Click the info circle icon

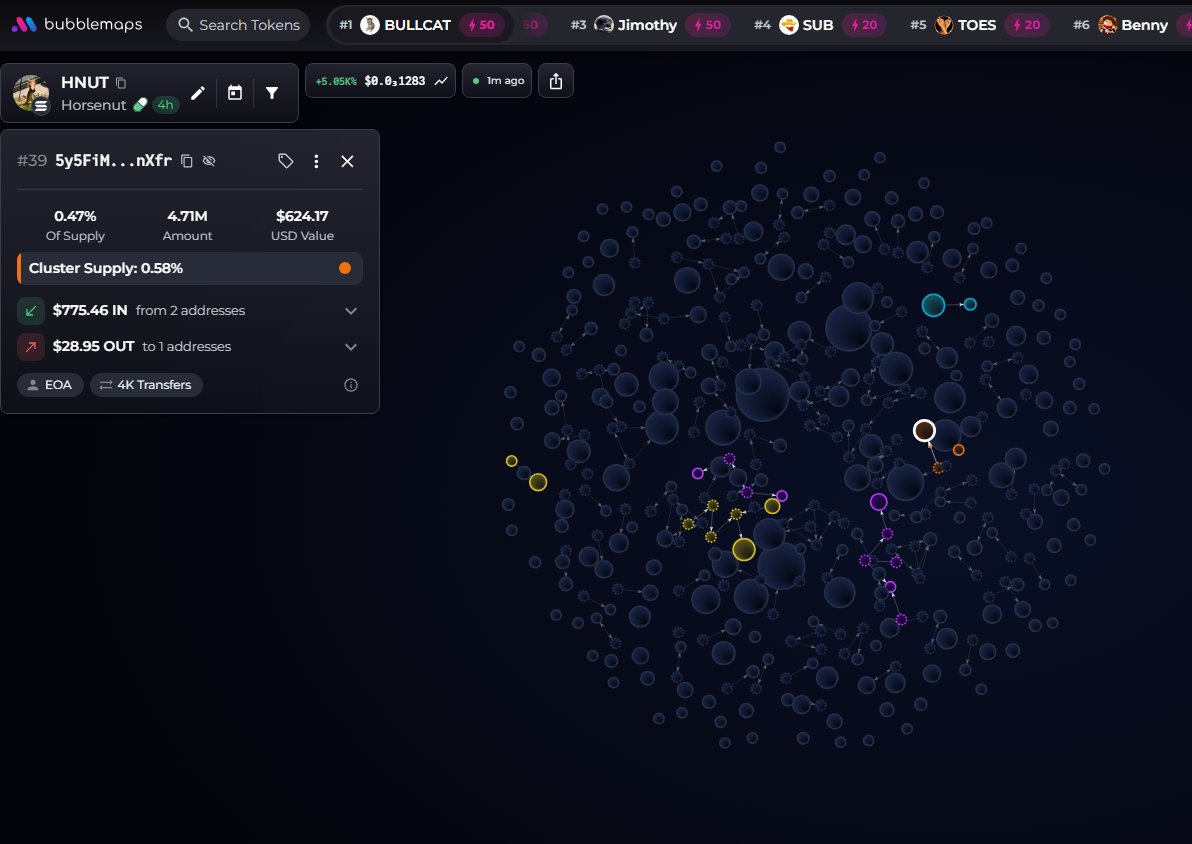[x=350, y=385]
